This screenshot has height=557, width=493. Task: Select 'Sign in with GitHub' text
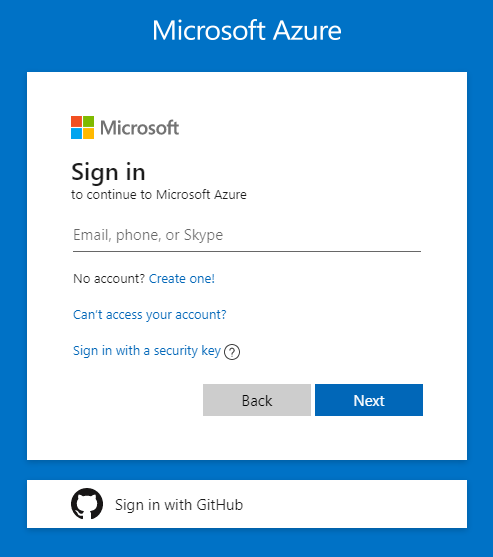(x=179, y=505)
